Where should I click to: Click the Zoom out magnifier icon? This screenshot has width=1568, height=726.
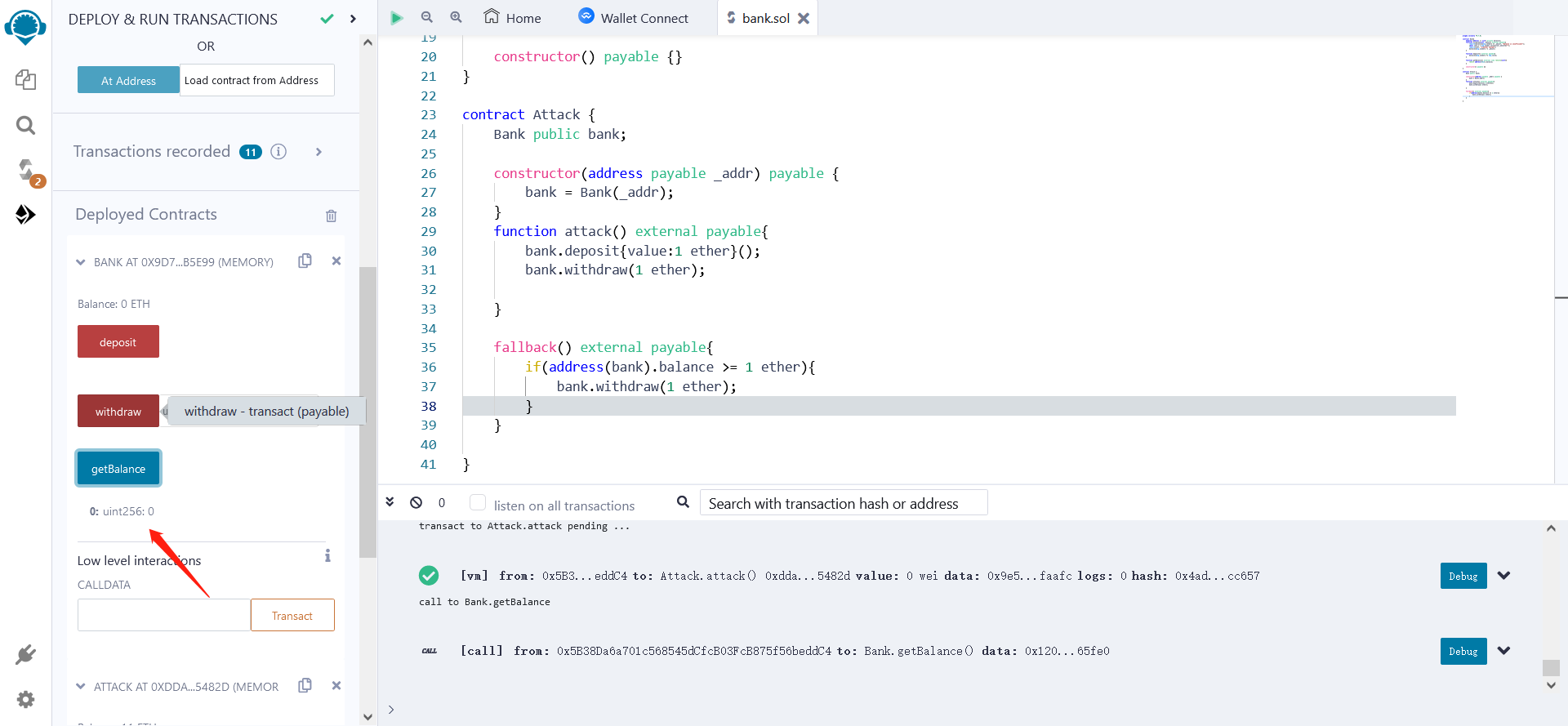[x=426, y=17]
